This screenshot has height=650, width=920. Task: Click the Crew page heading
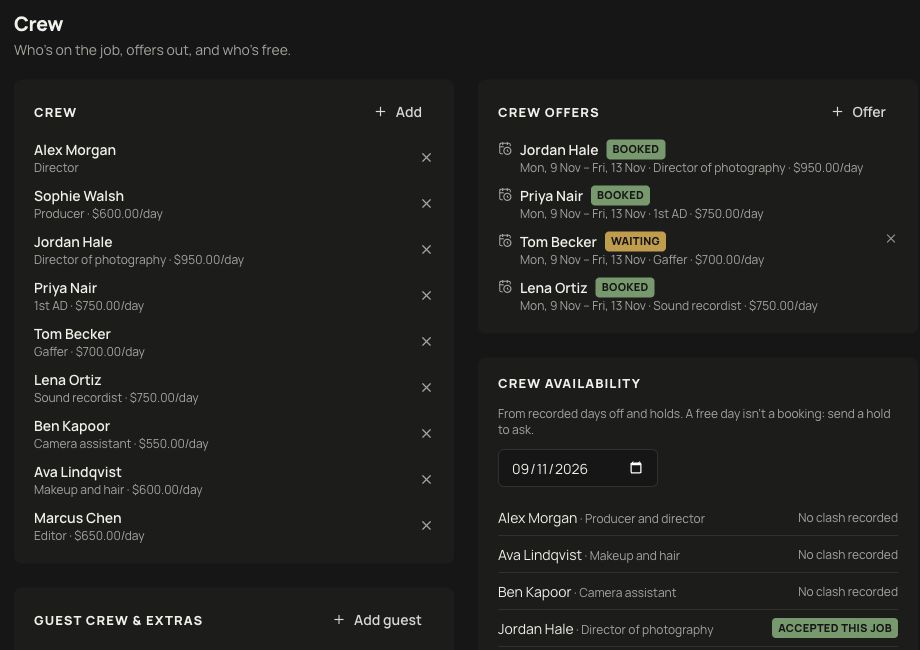pyautogui.click(x=39, y=24)
